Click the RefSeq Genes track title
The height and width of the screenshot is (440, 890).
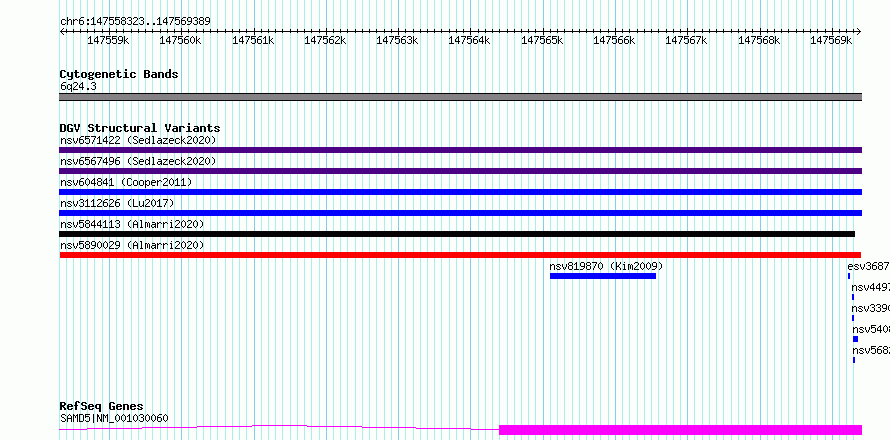[102, 406]
